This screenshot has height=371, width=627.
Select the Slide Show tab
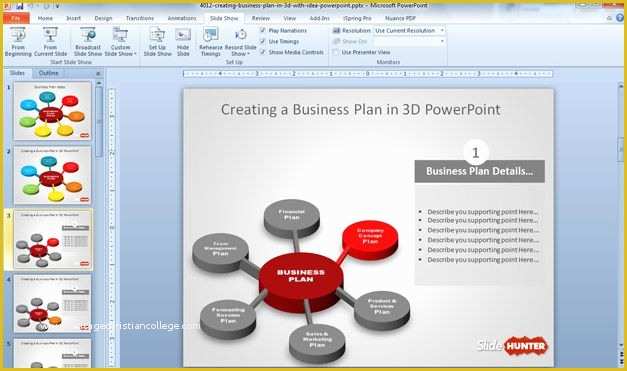tap(224, 18)
